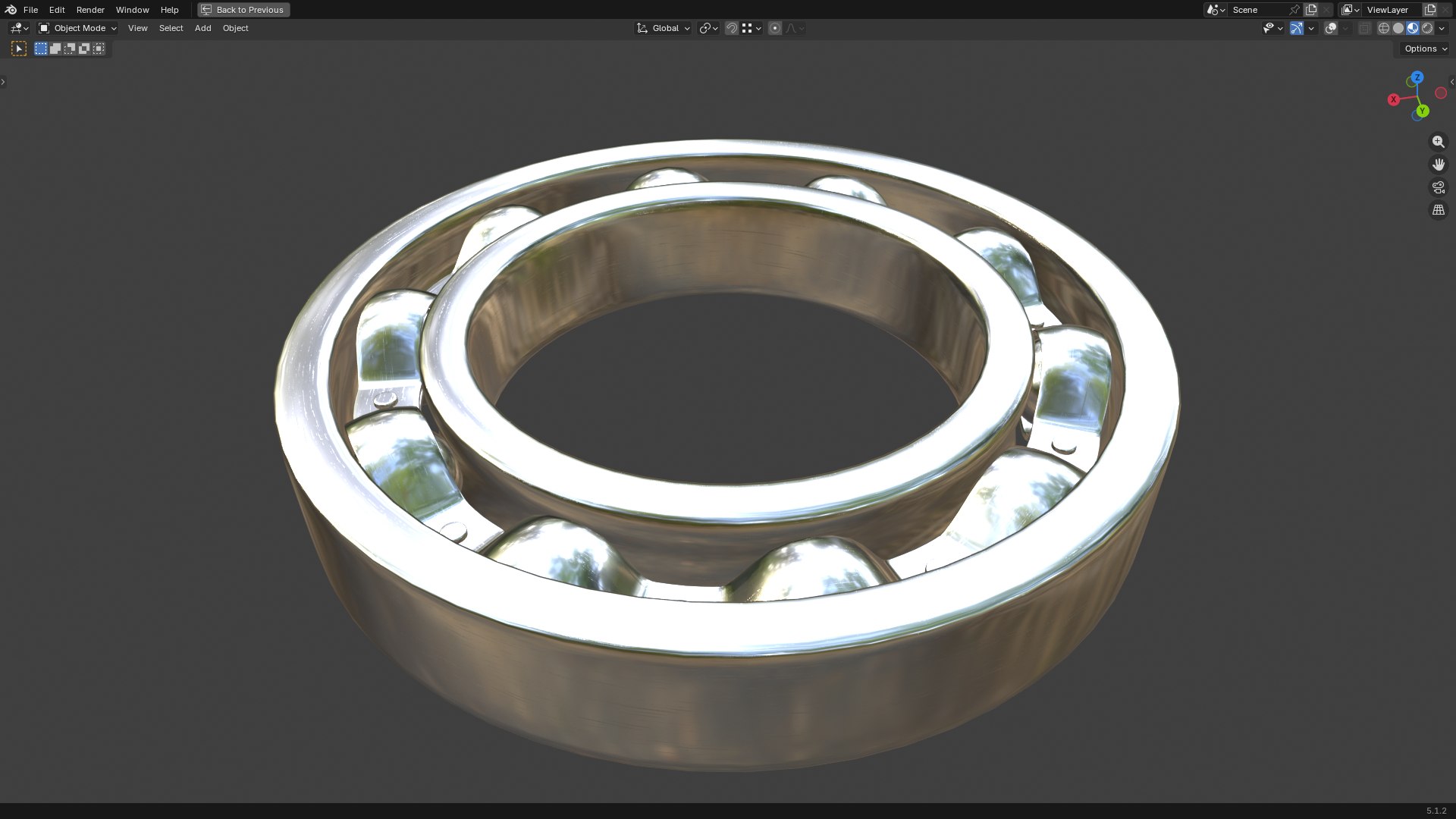
Task: Expand the viewport shading options popover
Action: click(1442, 28)
